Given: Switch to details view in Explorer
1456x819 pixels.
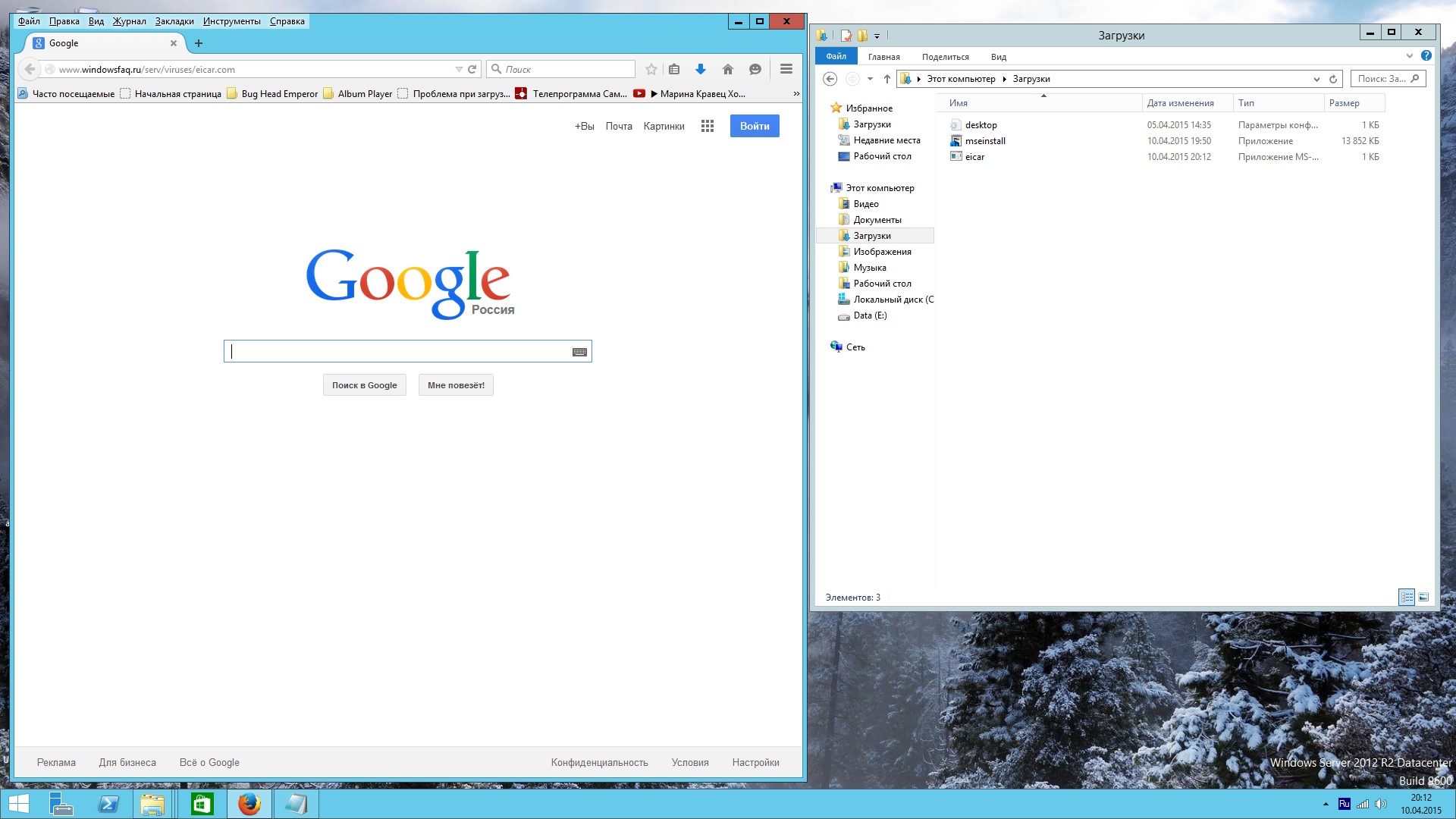Looking at the screenshot, I should (1406, 598).
